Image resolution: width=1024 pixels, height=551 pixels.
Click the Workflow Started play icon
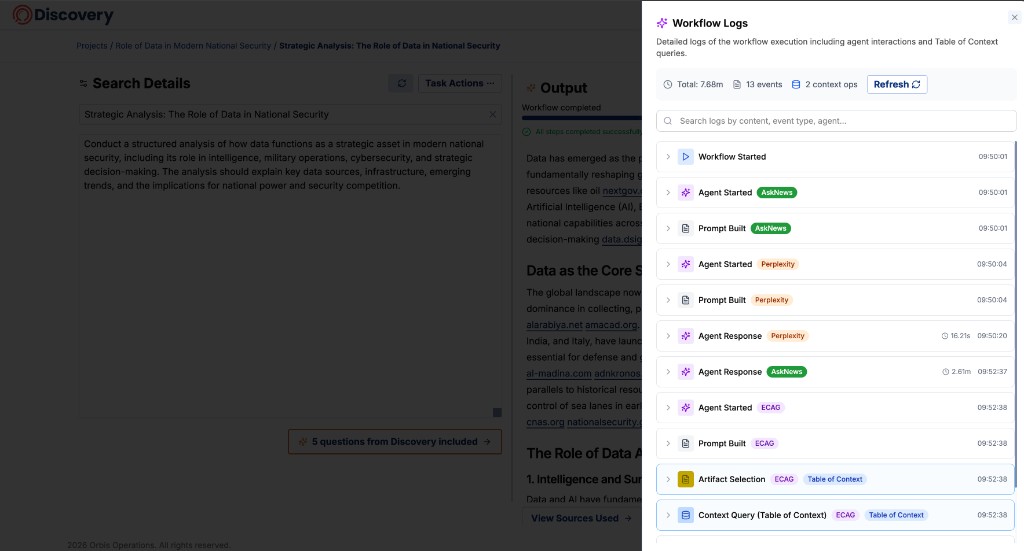pos(685,157)
